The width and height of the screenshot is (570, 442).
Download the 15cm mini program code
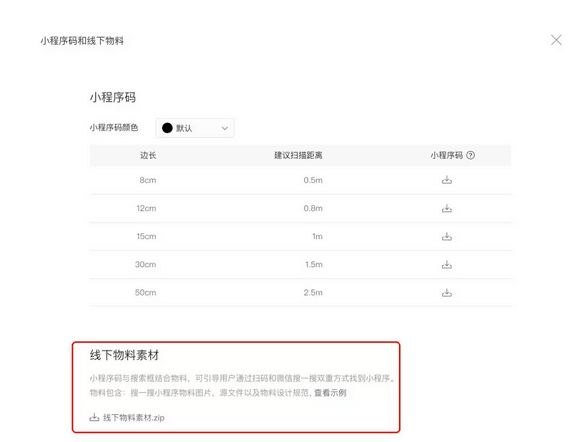click(447, 236)
